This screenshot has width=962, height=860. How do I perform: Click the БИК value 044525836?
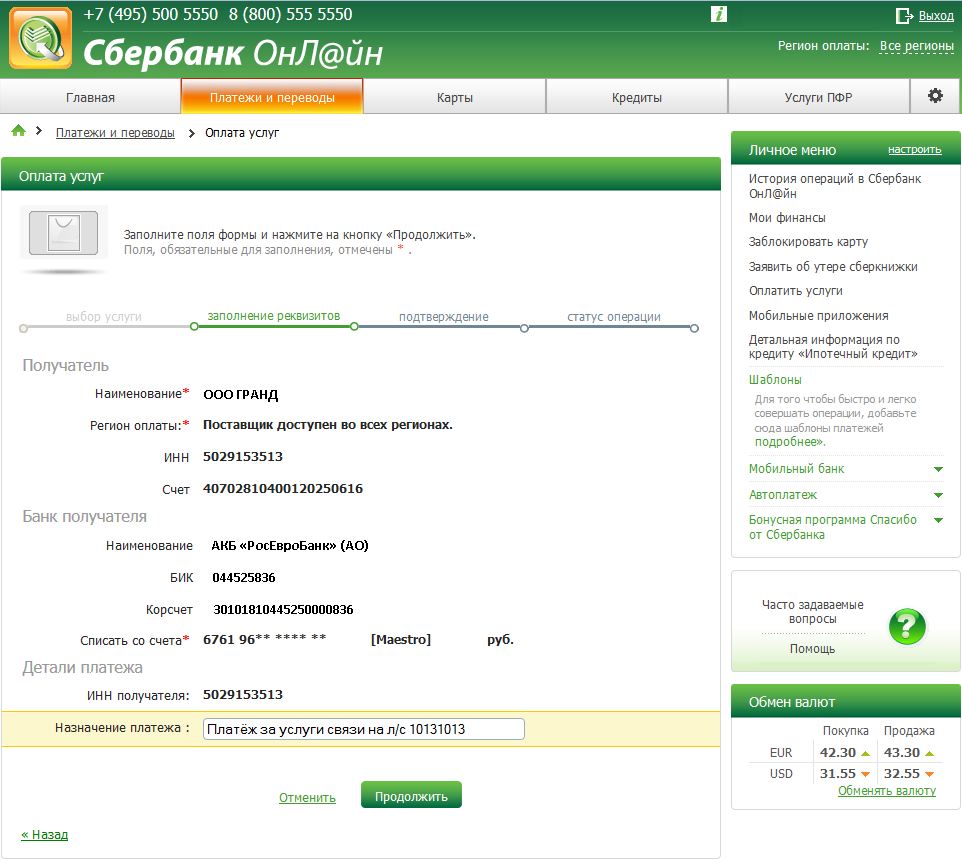(x=244, y=577)
